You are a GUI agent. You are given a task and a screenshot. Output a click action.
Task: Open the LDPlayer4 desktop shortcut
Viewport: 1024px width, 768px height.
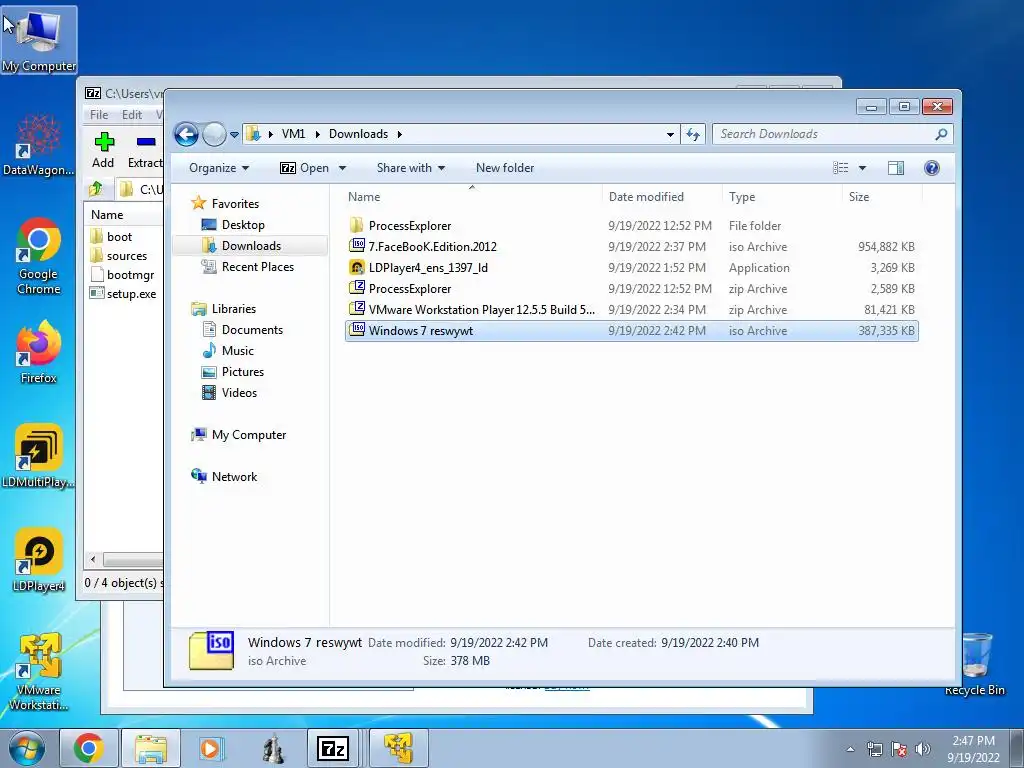coord(39,560)
